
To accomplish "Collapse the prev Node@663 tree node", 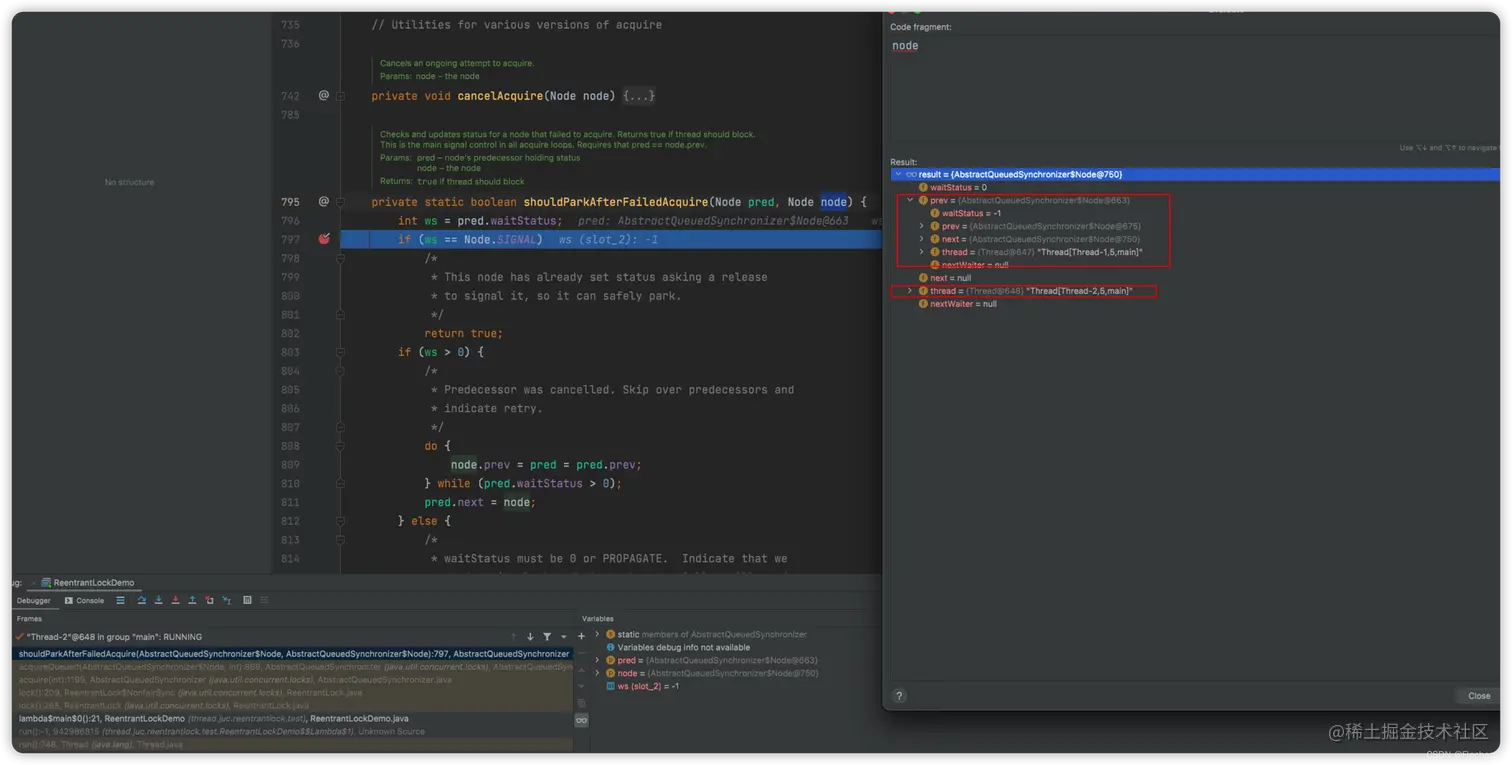I will (910, 200).
